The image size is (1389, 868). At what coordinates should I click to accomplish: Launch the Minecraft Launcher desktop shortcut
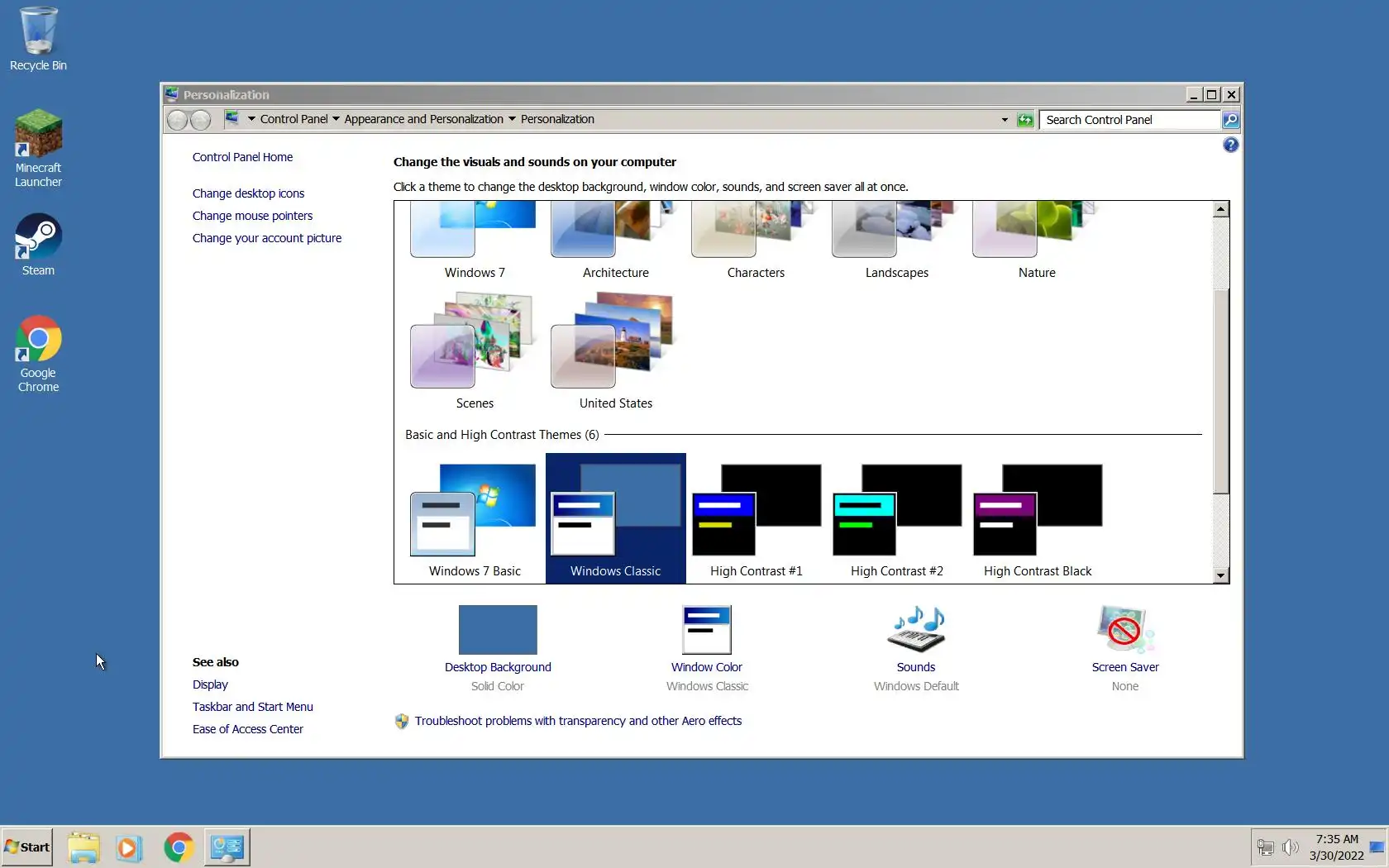coord(38,149)
